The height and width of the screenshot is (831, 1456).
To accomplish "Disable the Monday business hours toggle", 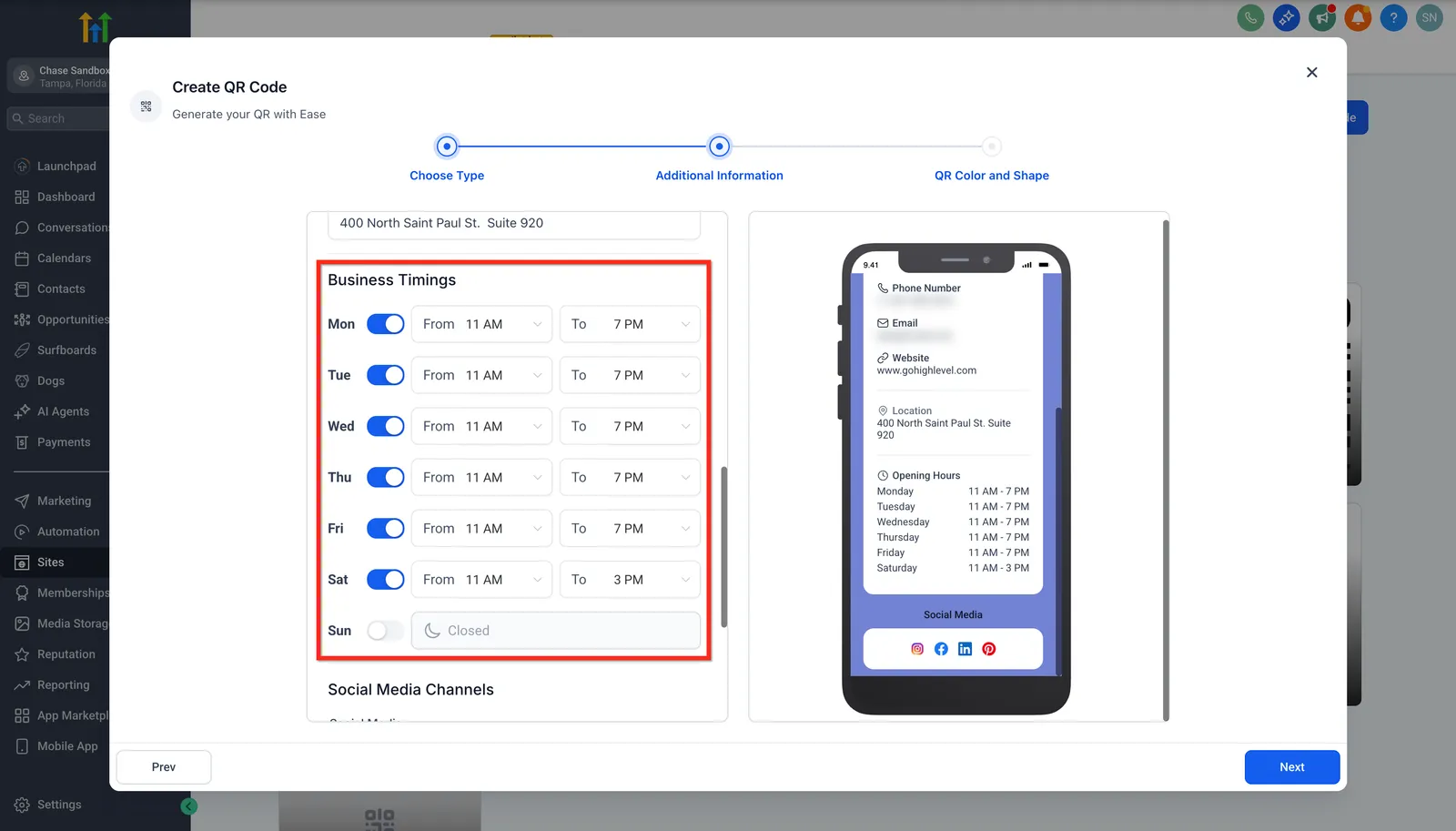I will click(x=386, y=324).
